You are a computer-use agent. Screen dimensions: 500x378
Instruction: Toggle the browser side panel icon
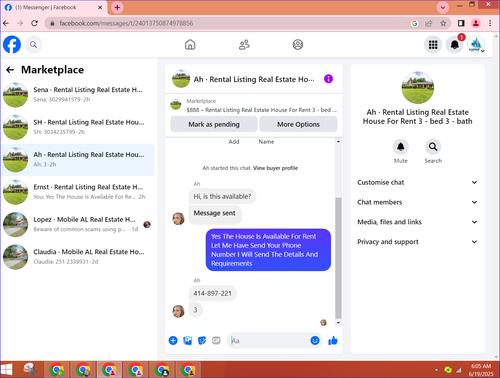461,23
